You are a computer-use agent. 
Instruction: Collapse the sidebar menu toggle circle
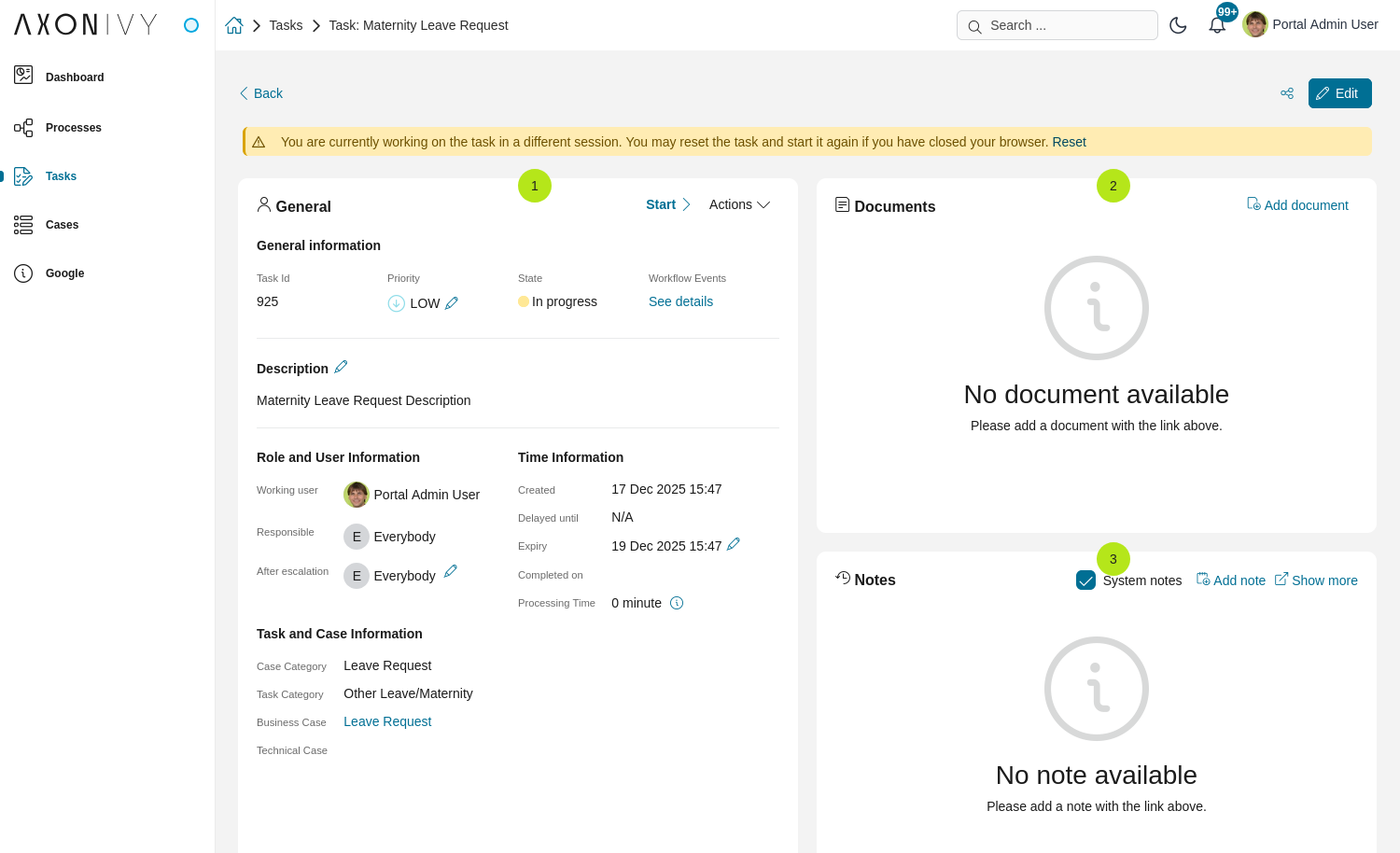(191, 25)
